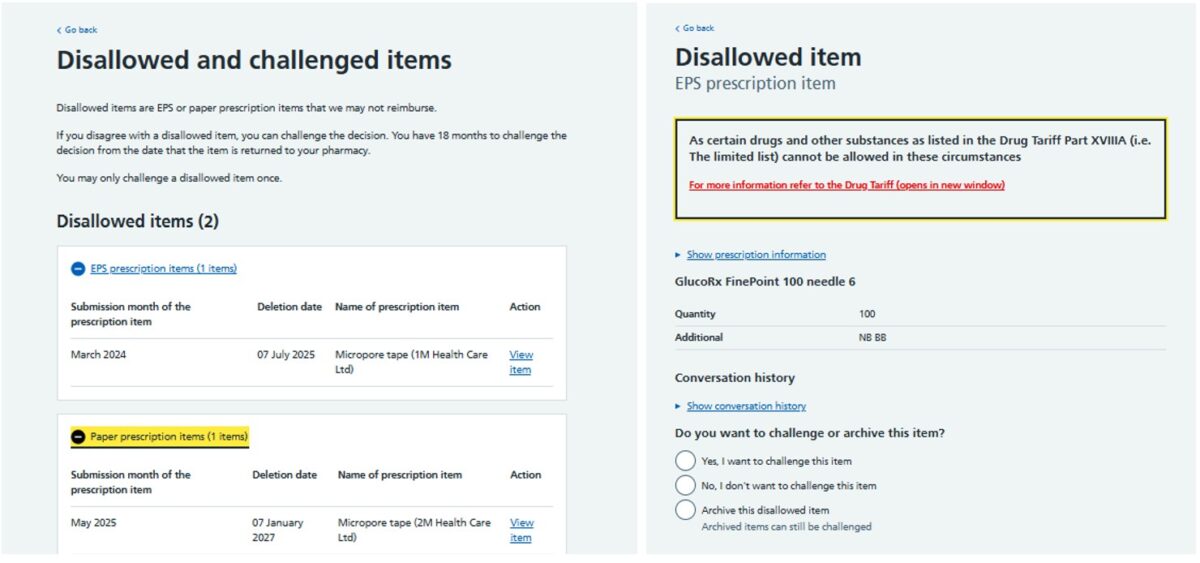Click the triangle arrow beside Show prescription information
1200x563 pixels.
[x=678, y=255]
